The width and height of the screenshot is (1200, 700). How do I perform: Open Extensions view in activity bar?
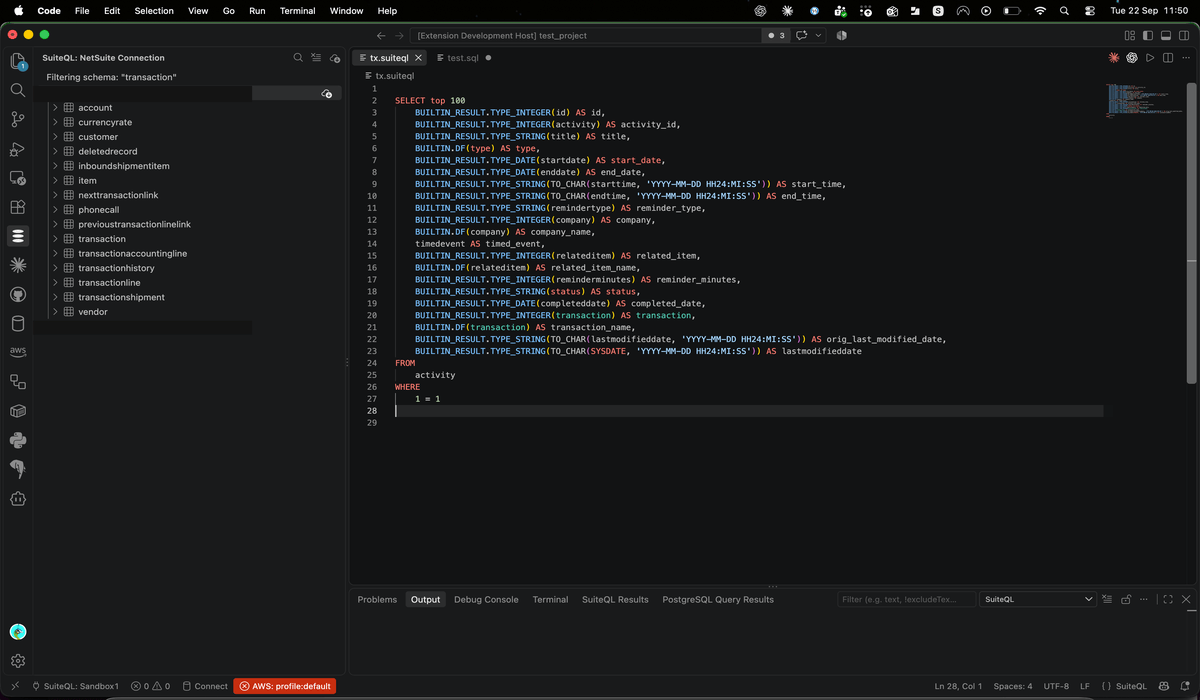[x=18, y=207]
